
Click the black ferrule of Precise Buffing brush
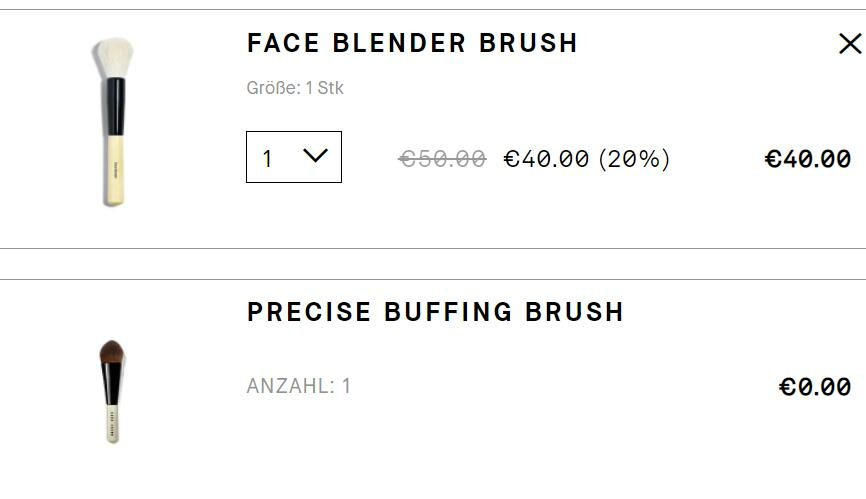click(x=112, y=384)
